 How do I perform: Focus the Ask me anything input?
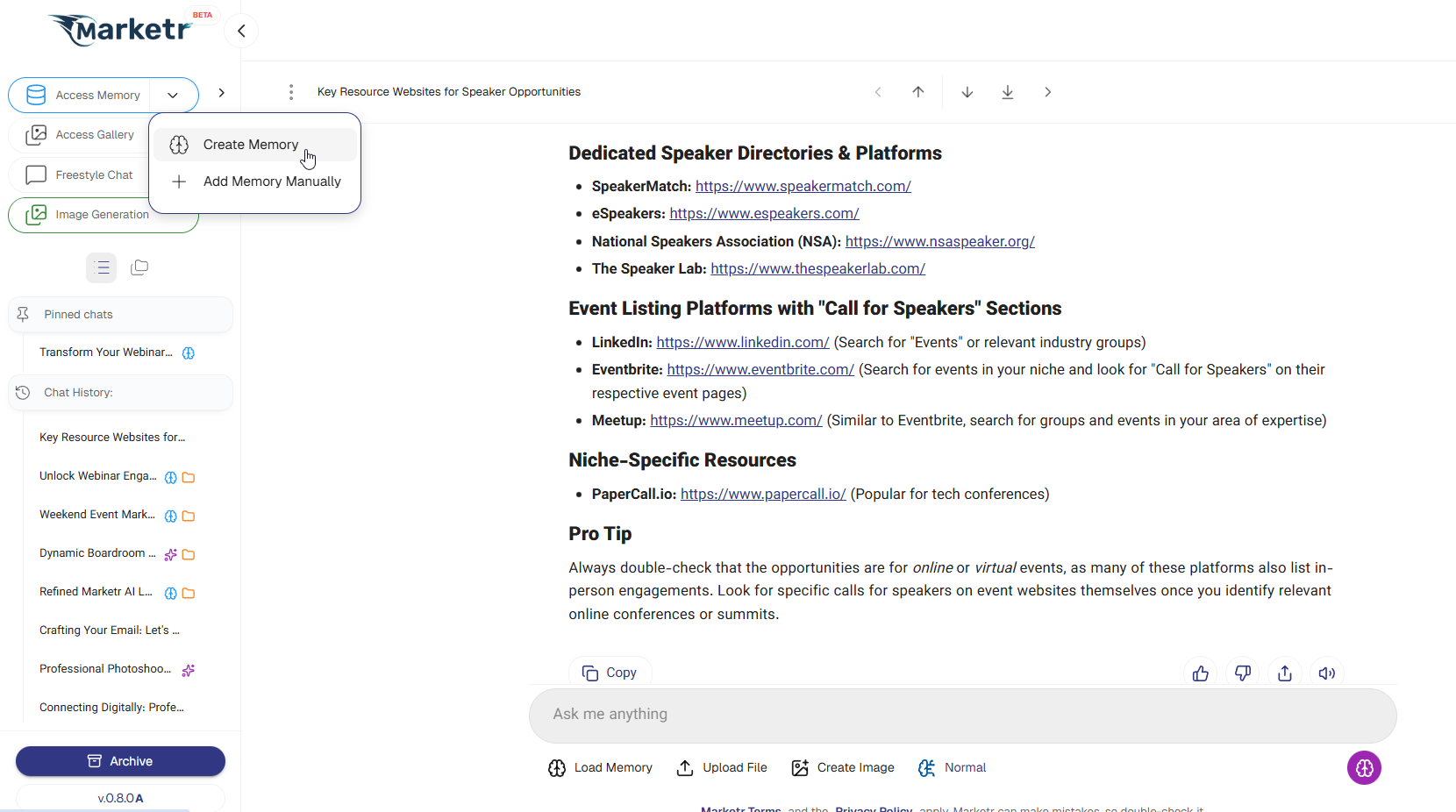tap(962, 716)
